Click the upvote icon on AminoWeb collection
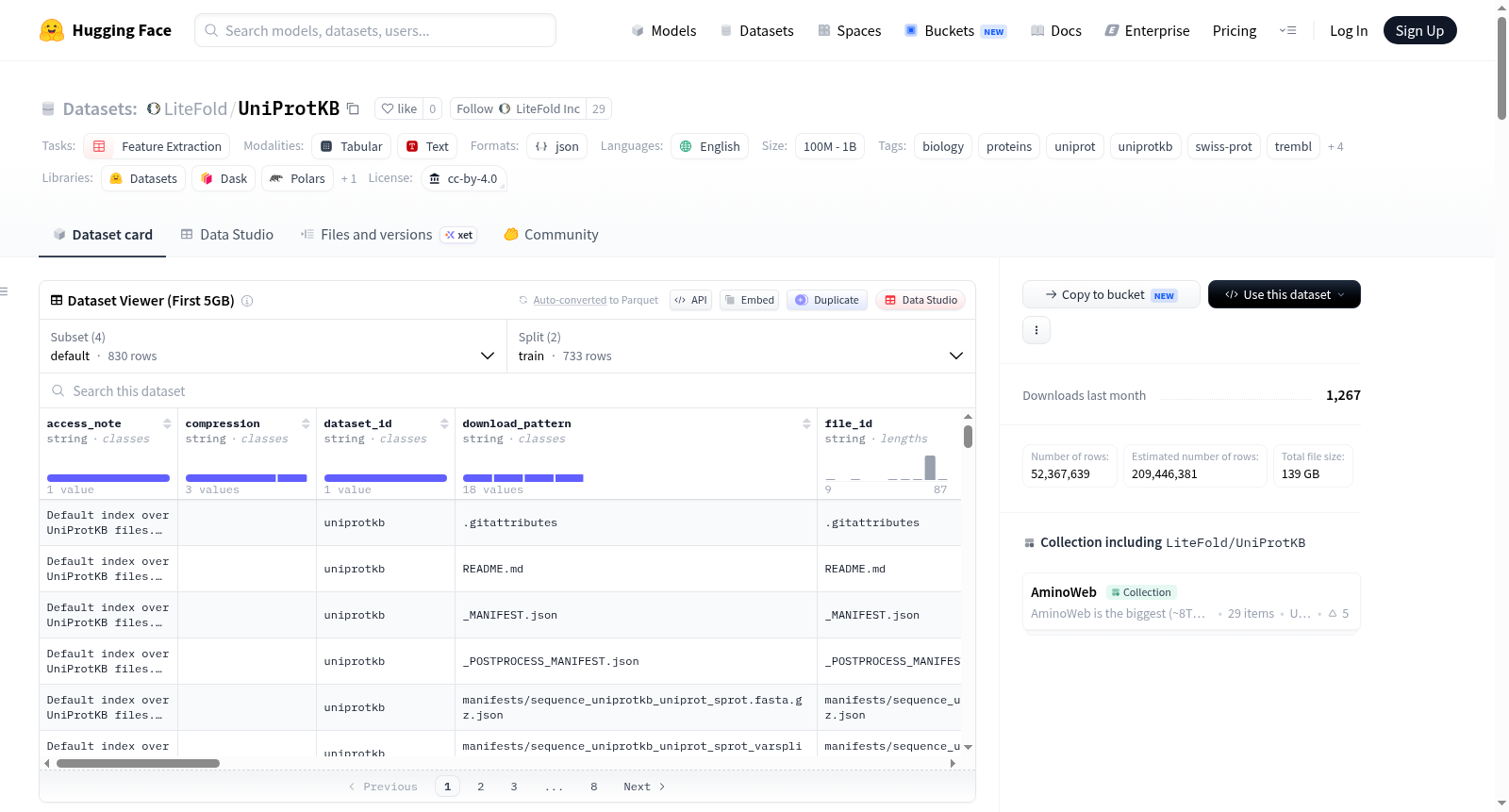Screen dimensions: 1509x812 [1333, 613]
